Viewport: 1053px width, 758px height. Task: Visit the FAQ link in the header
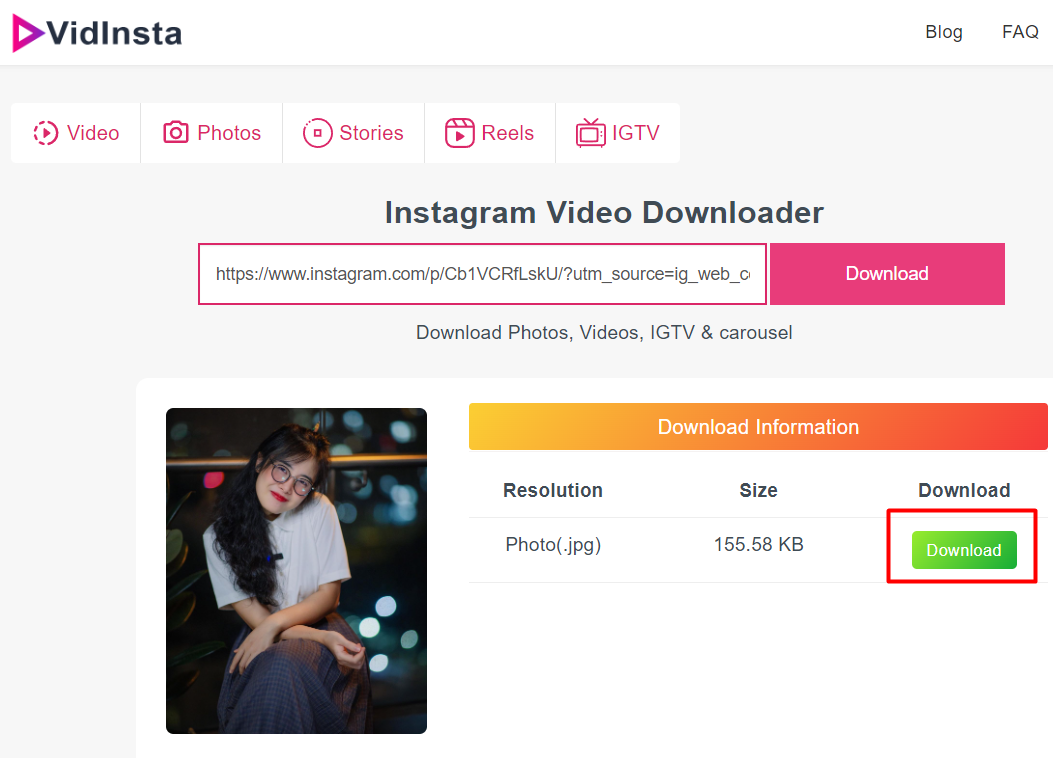1020,32
